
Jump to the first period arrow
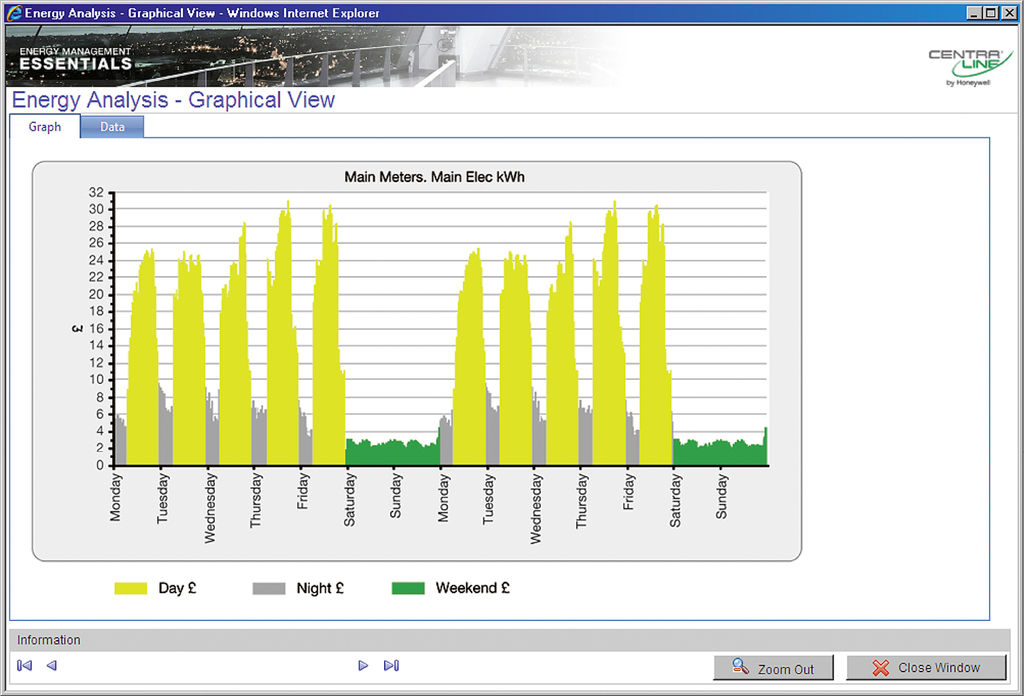(25, 665)
